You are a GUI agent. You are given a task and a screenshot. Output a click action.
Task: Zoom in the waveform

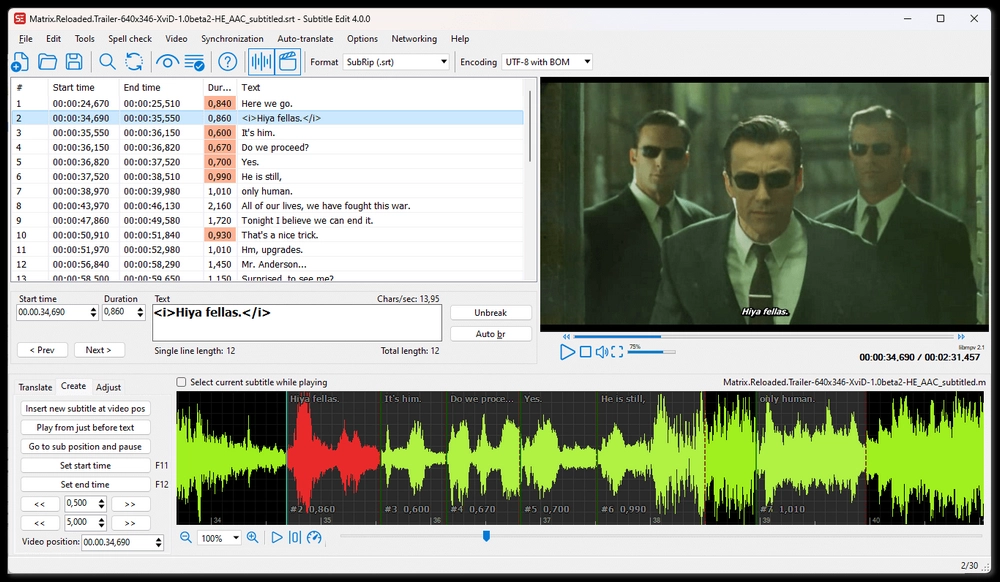click(x=253, y=537)
